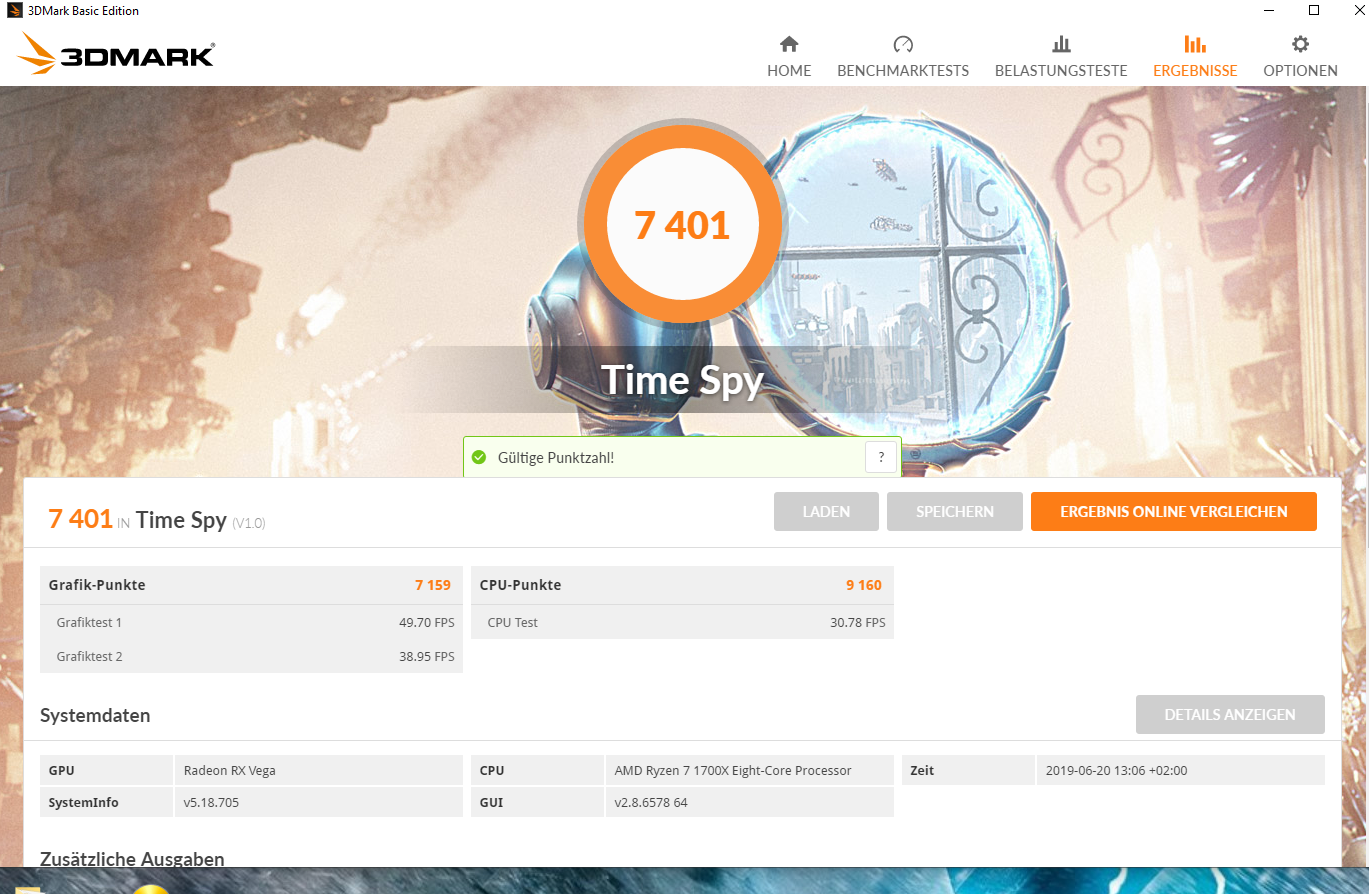Click the 7 401 score circle
This screenshot has width=1369, height=894.
tap(682, 225)
